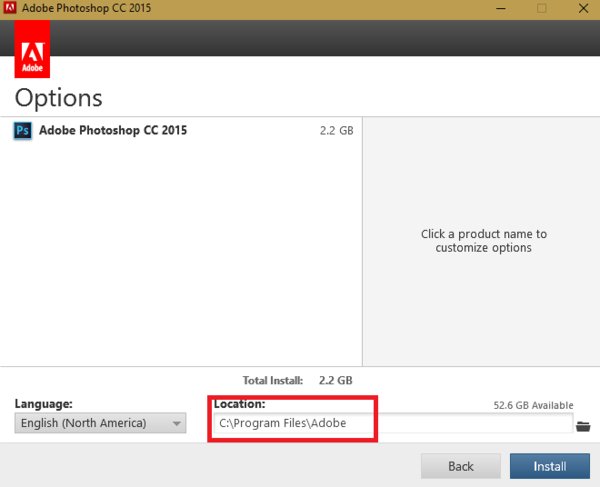Click the 52.6 GB Available text
Screen dimensions: 600x487
coord(533,405)
